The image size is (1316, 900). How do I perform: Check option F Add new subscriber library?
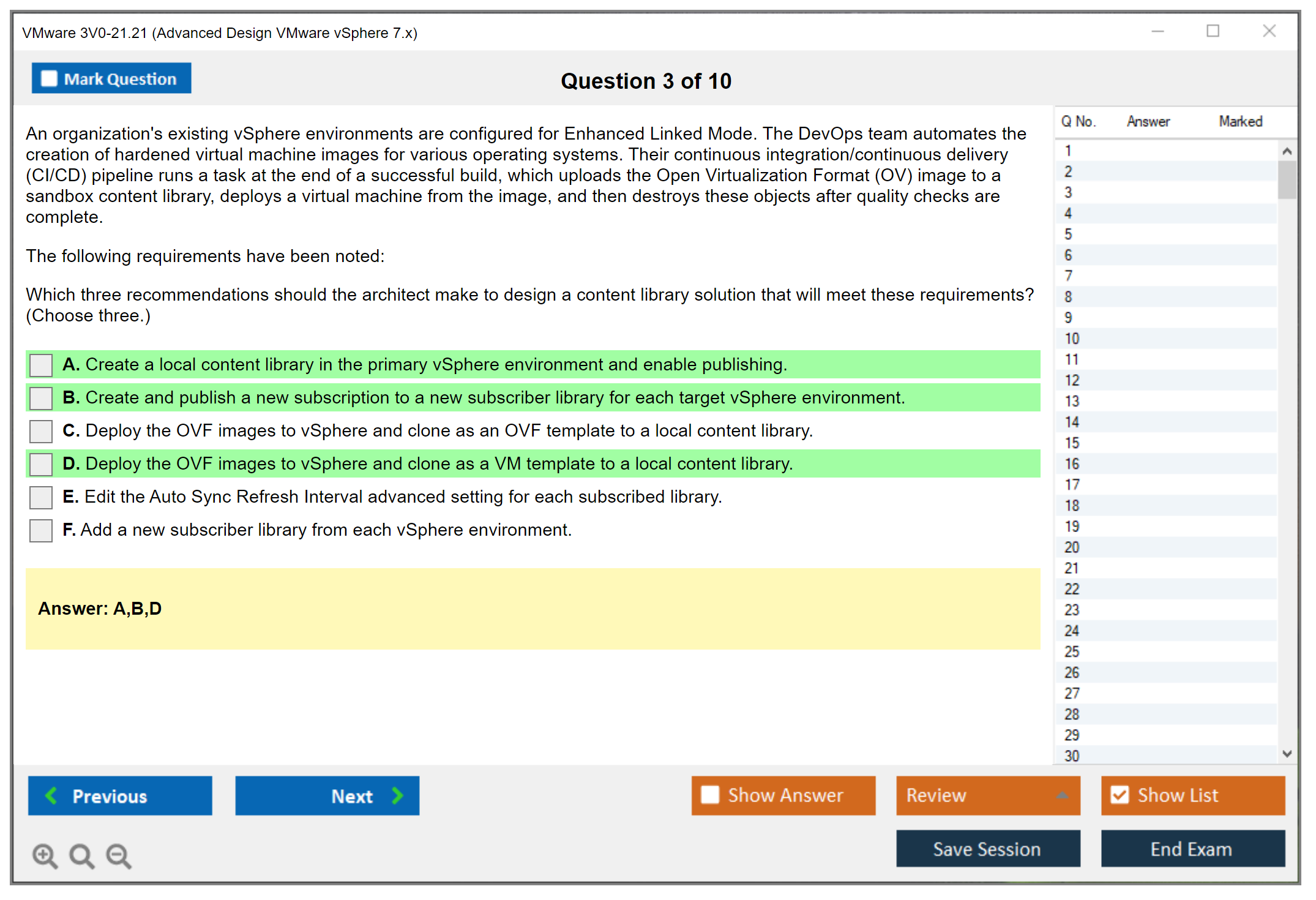[41, 530]
